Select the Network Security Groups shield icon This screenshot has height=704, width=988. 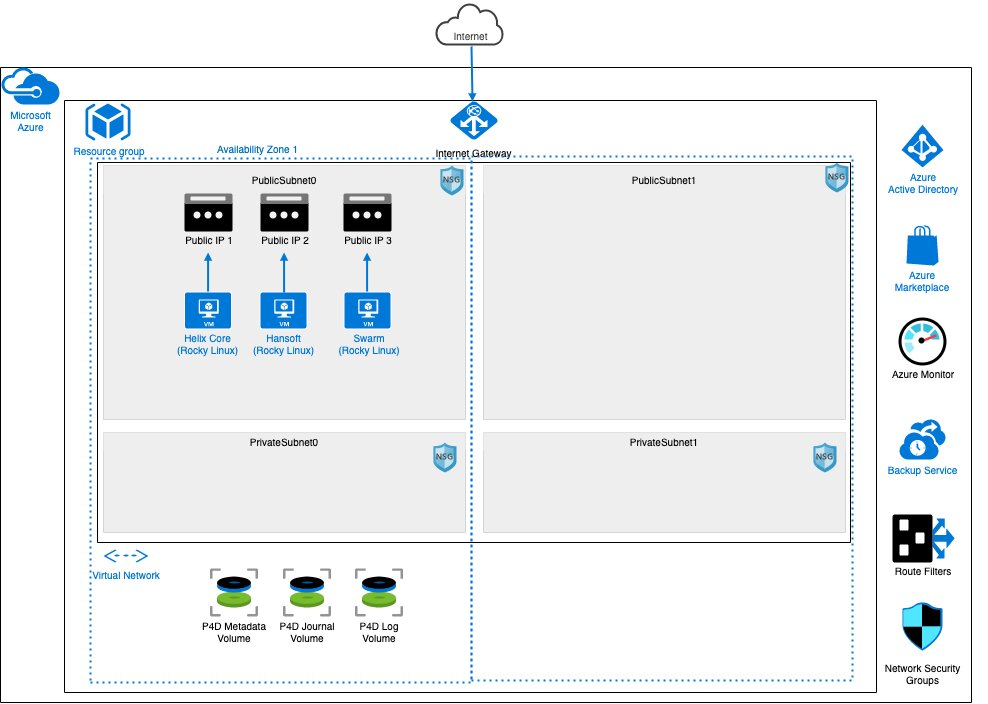[922, 627]
